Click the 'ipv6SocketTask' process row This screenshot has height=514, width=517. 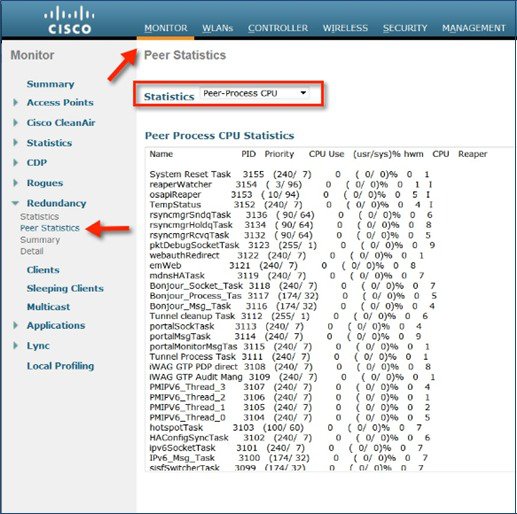coord(286,448)
